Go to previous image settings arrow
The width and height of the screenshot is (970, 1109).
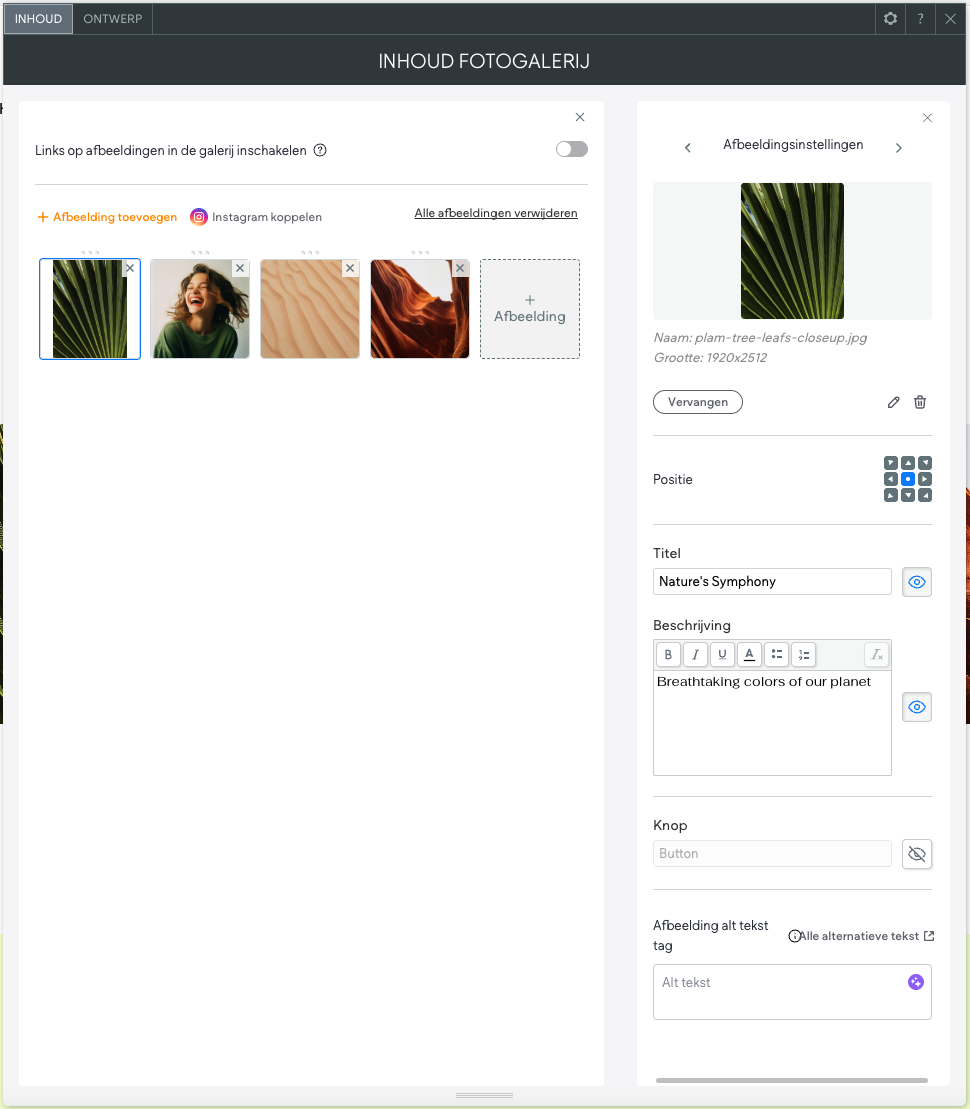tap(688, 148)
